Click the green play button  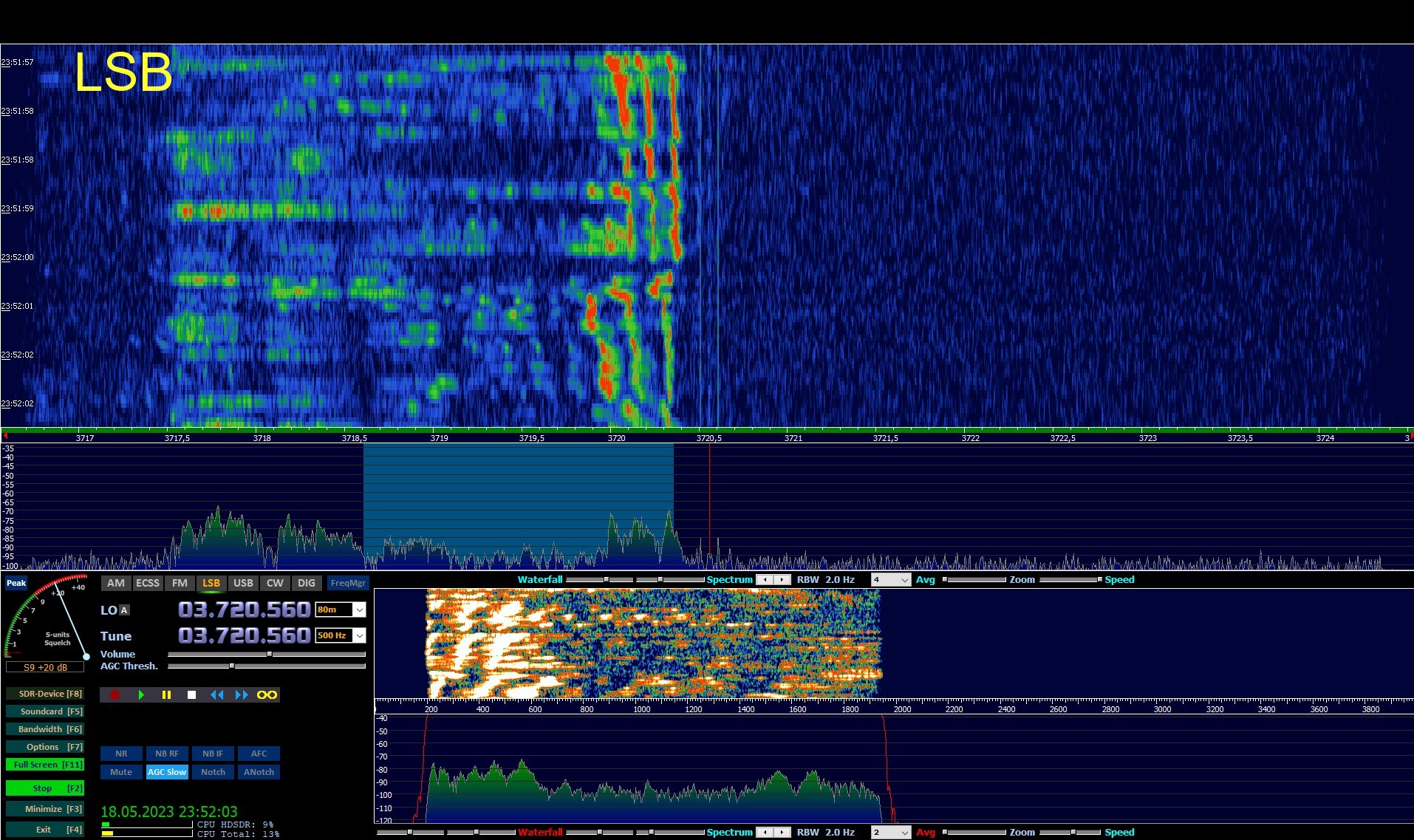(x=140, y=695)
